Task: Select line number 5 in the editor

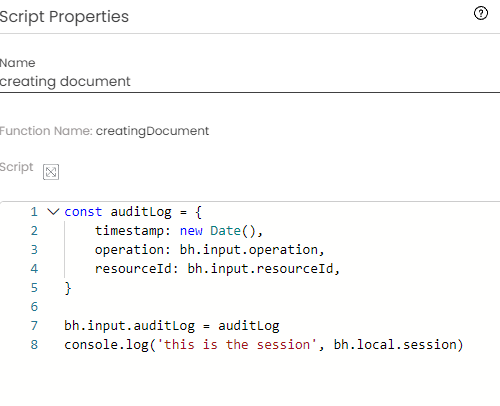Action: (34, 288)
